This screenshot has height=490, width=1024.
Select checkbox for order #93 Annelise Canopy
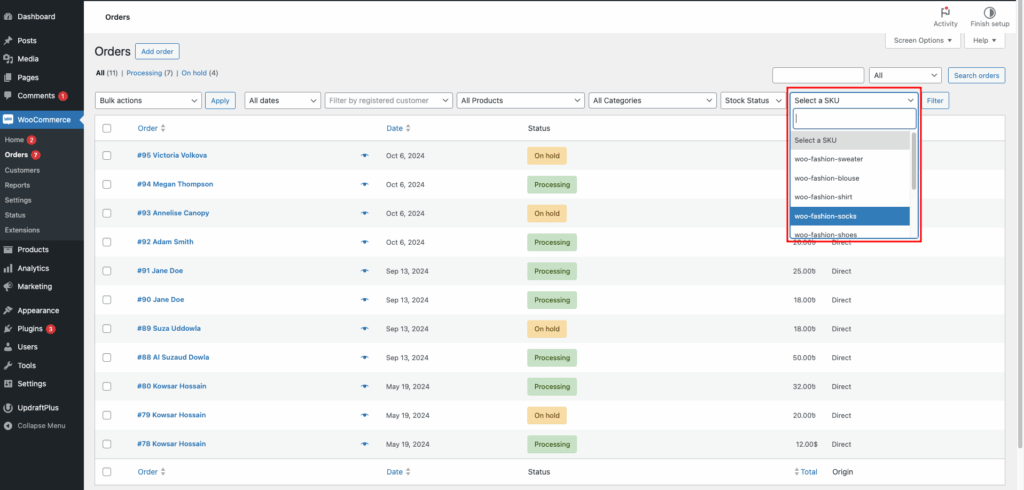tap(107, 213)
